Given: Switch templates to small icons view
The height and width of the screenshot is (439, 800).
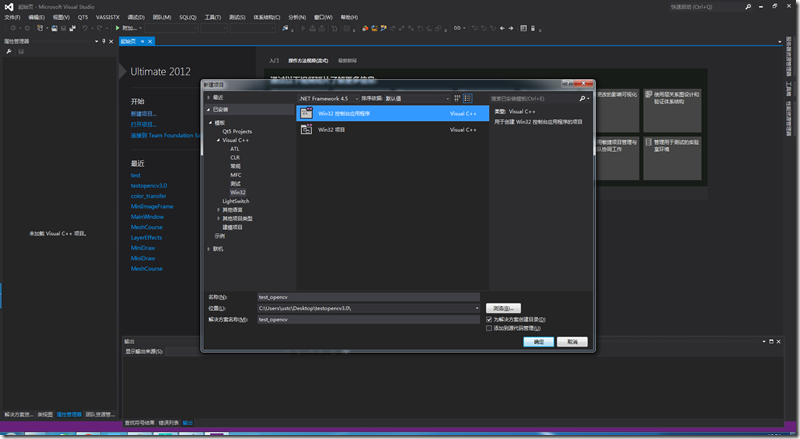Looking at the screenshot, I should (x=457, y=98).
